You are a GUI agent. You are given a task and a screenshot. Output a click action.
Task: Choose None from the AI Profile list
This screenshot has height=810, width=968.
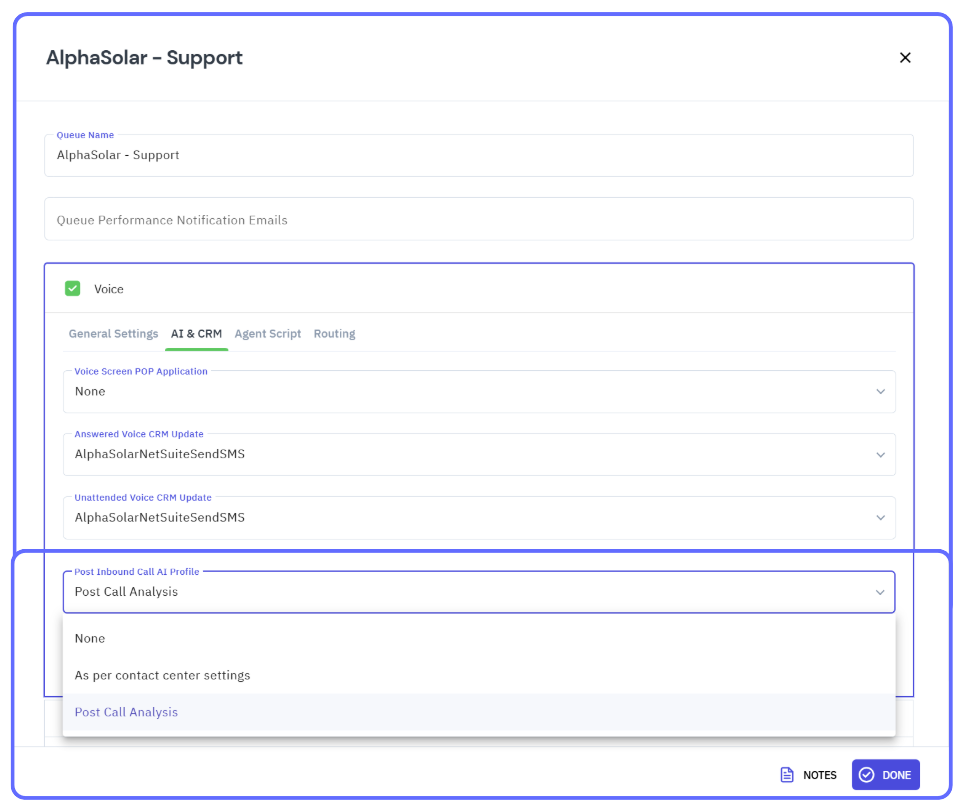(90, 638)
